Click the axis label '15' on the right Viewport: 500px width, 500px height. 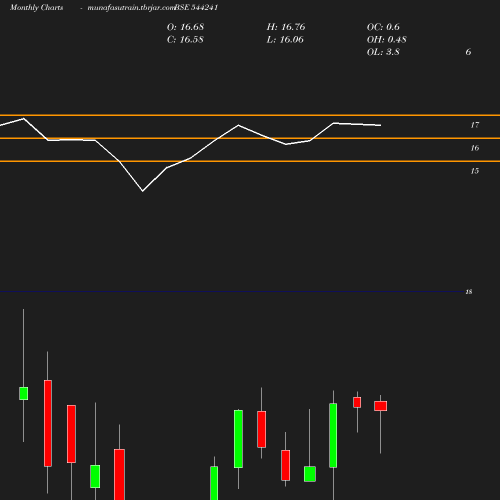pos(475,171)
